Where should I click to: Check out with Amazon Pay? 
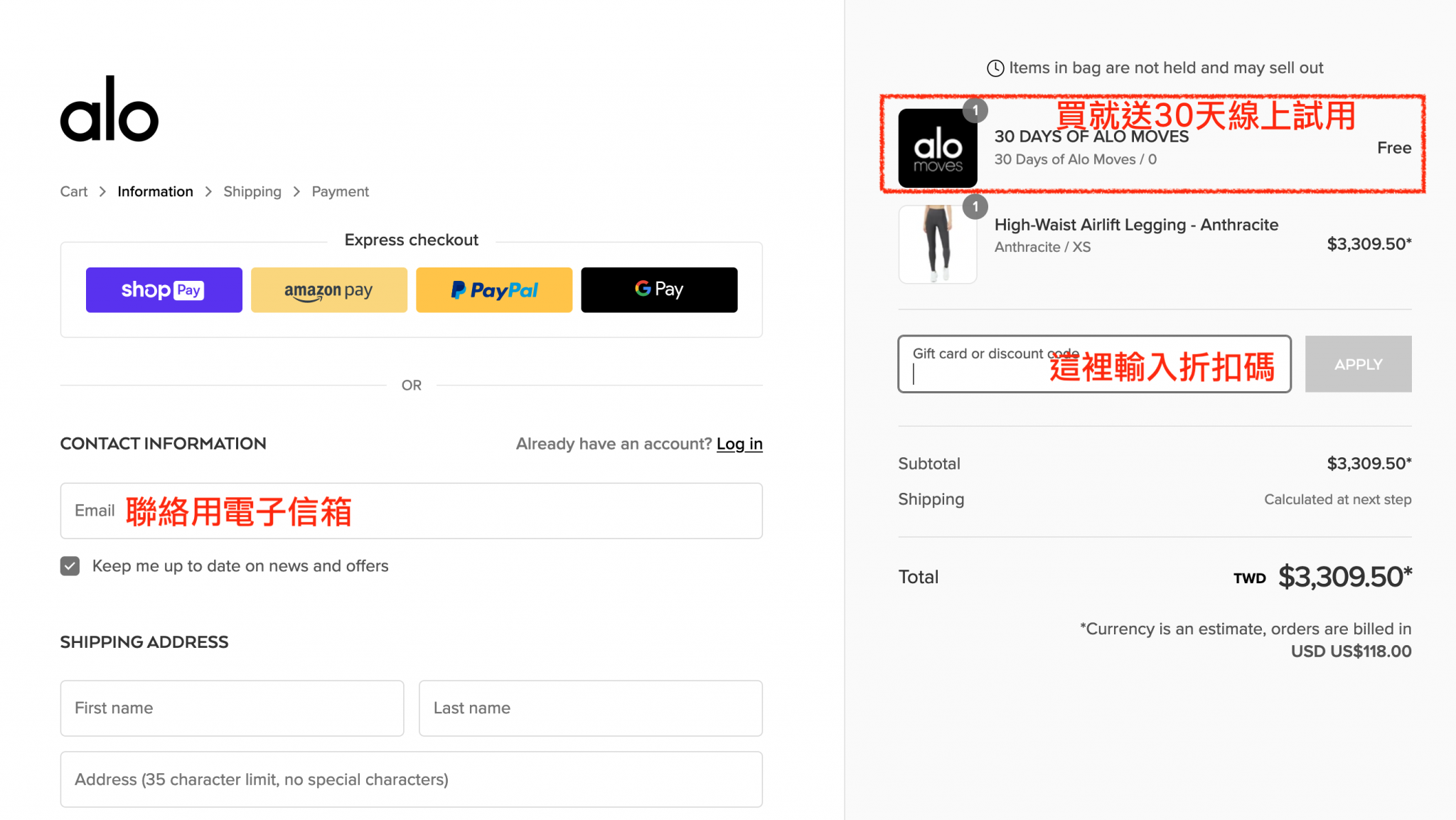[329, 289]
